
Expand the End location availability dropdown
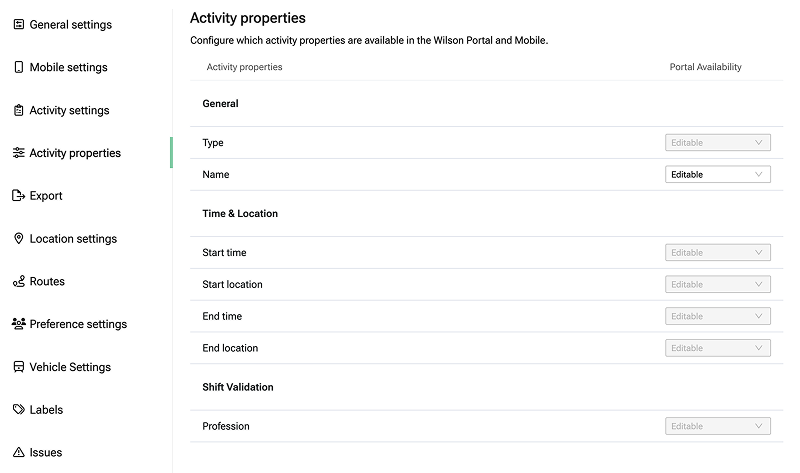[717, 348]
